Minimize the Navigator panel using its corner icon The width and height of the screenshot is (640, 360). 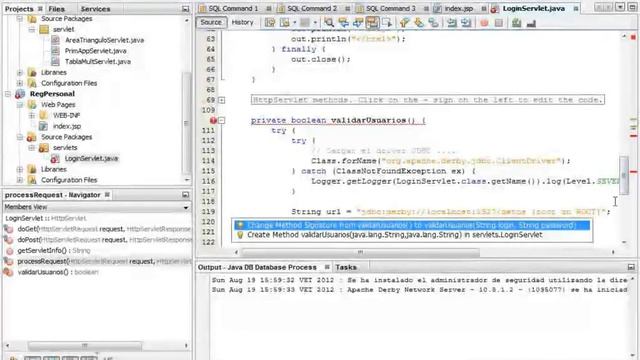[185, 195]
